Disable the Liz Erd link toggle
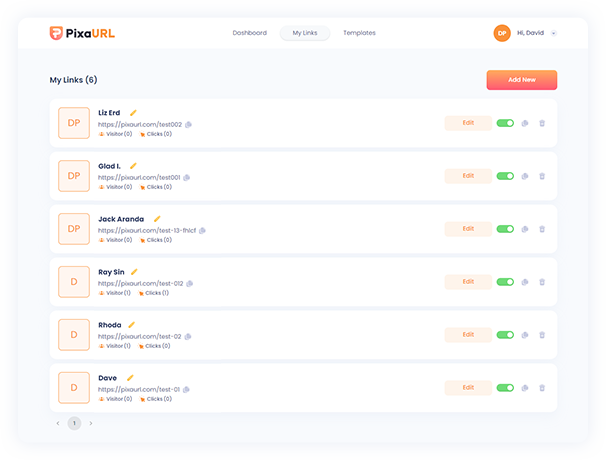 point(505,123)
